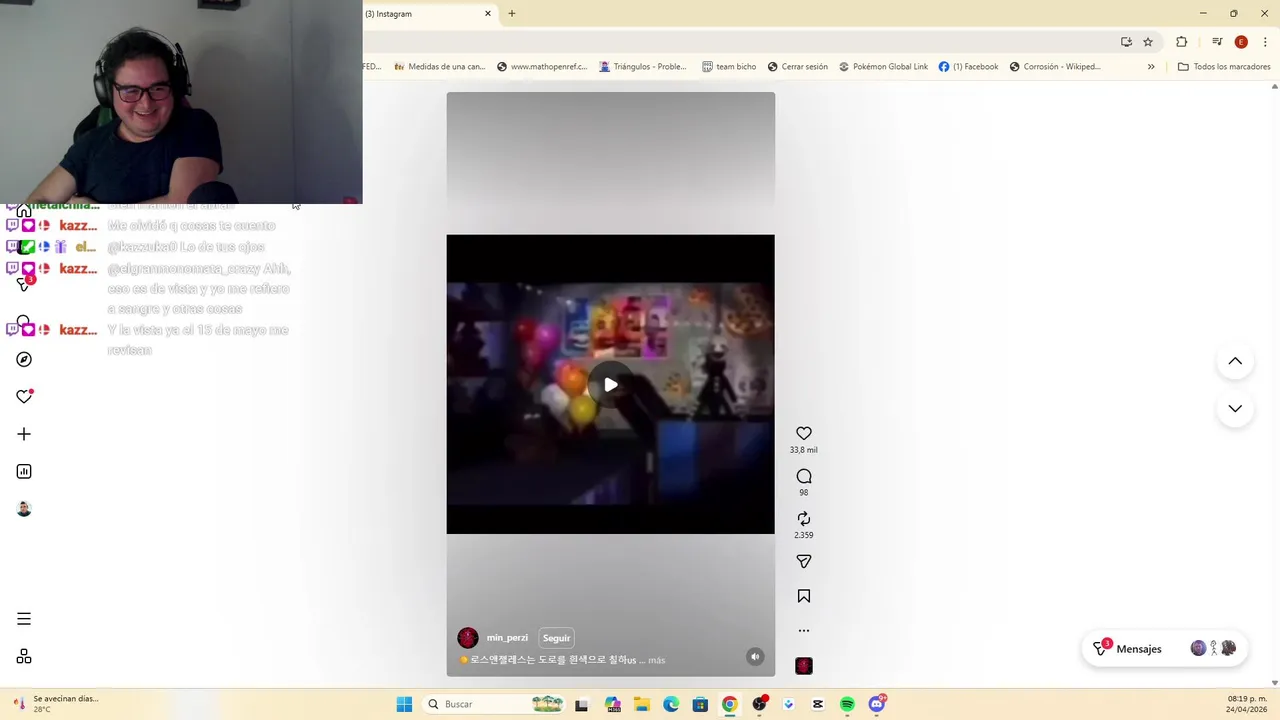Expand the caption with the 'más' link
The image size is (1280, 720).
pos(656,660)
